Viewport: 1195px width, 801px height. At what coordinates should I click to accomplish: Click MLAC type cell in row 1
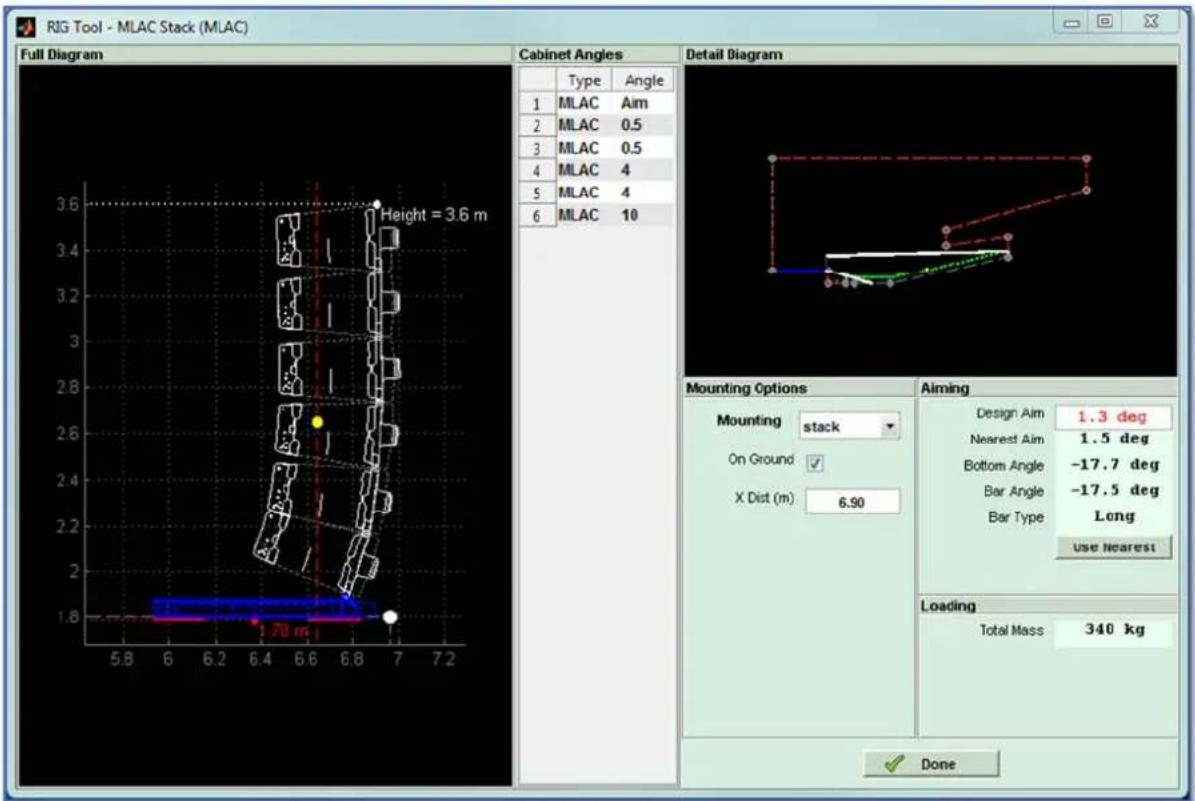point(584,104)
